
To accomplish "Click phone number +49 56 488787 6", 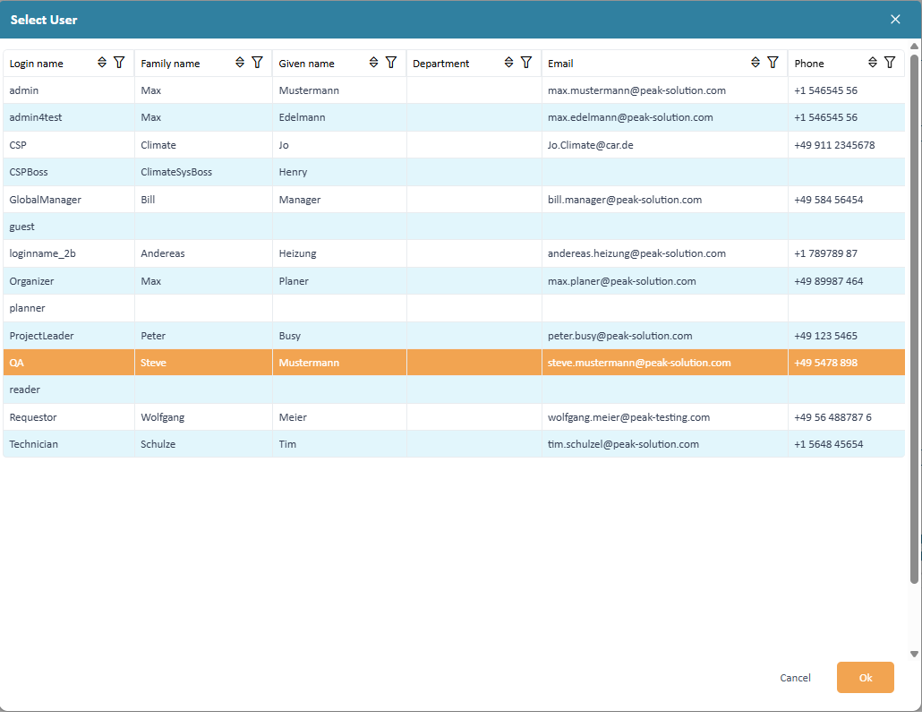I will 833,417.
